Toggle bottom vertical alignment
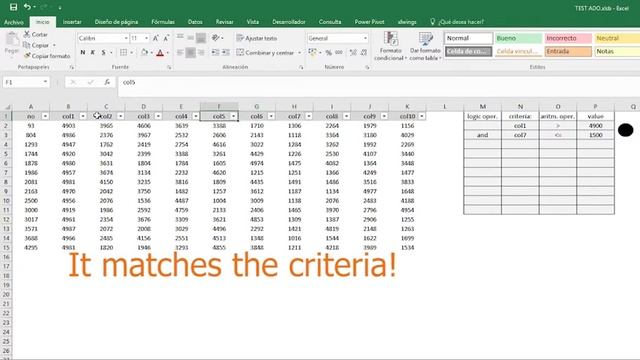 [x=201, y=38]
